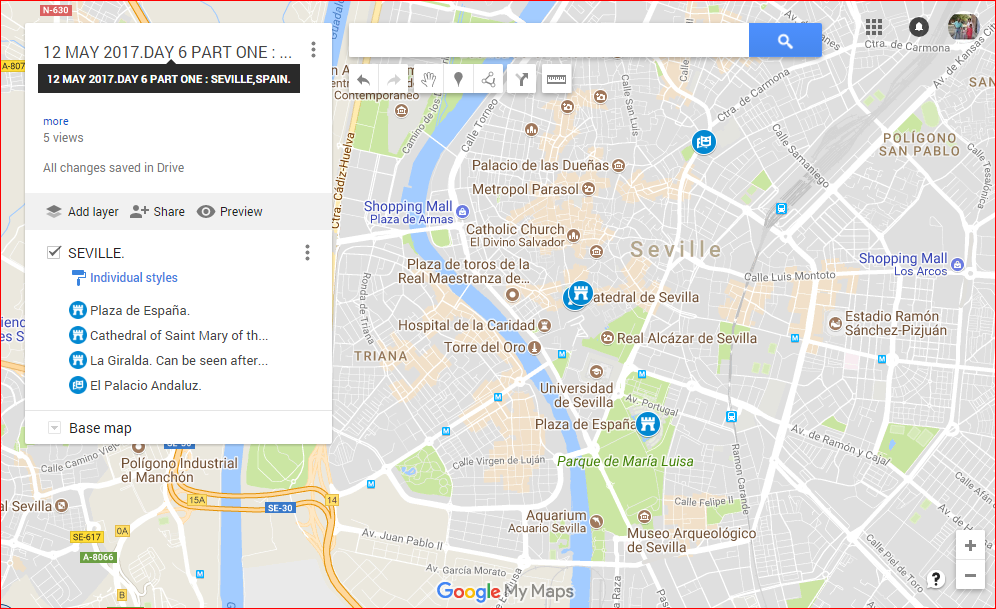Click the Parque de María Luisa label
Viewport: 996px width, 609px height.
tap(625, 462)
